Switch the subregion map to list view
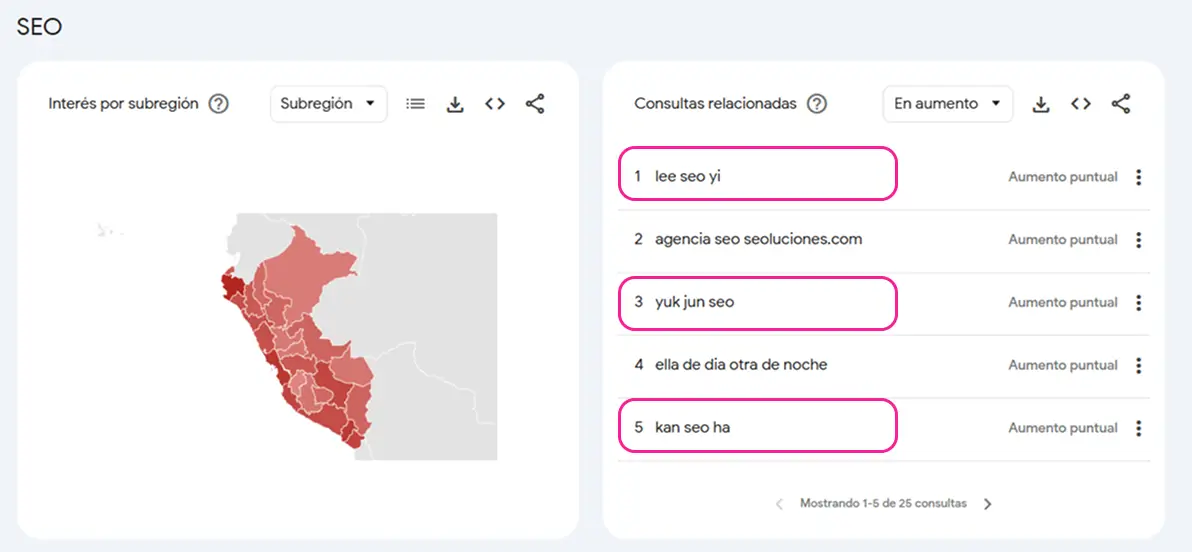Viewport: 1192px width, 552px height. [415, 104]
